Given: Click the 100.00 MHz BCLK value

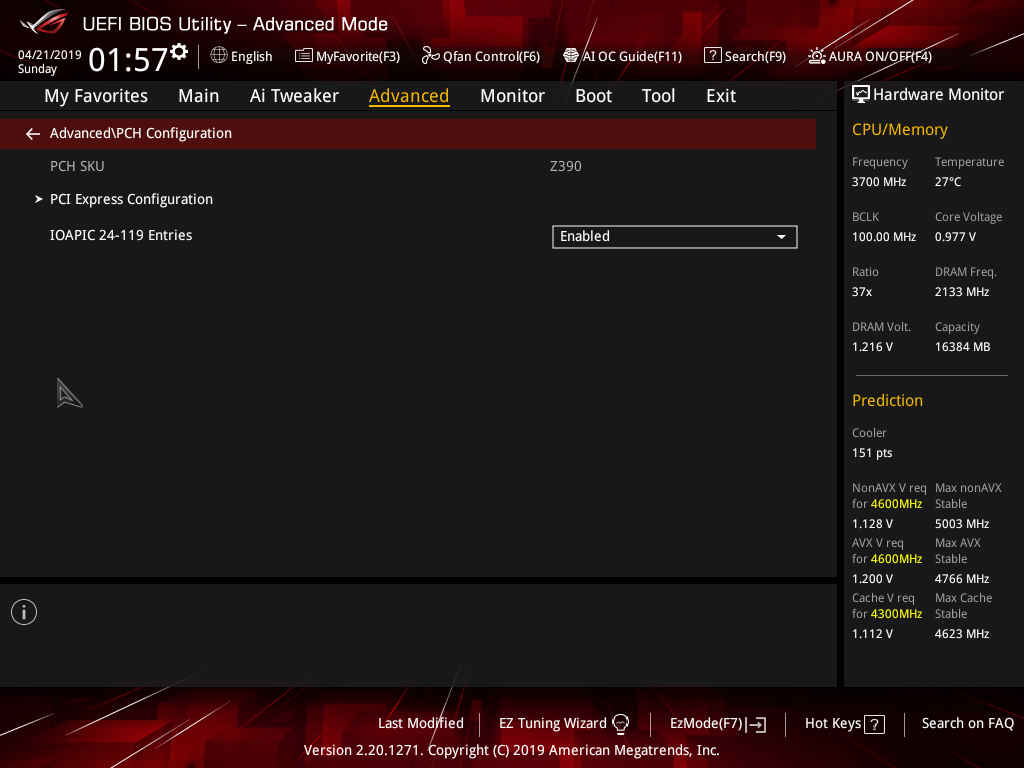Looking at the screenshot, I should [884, 237].
